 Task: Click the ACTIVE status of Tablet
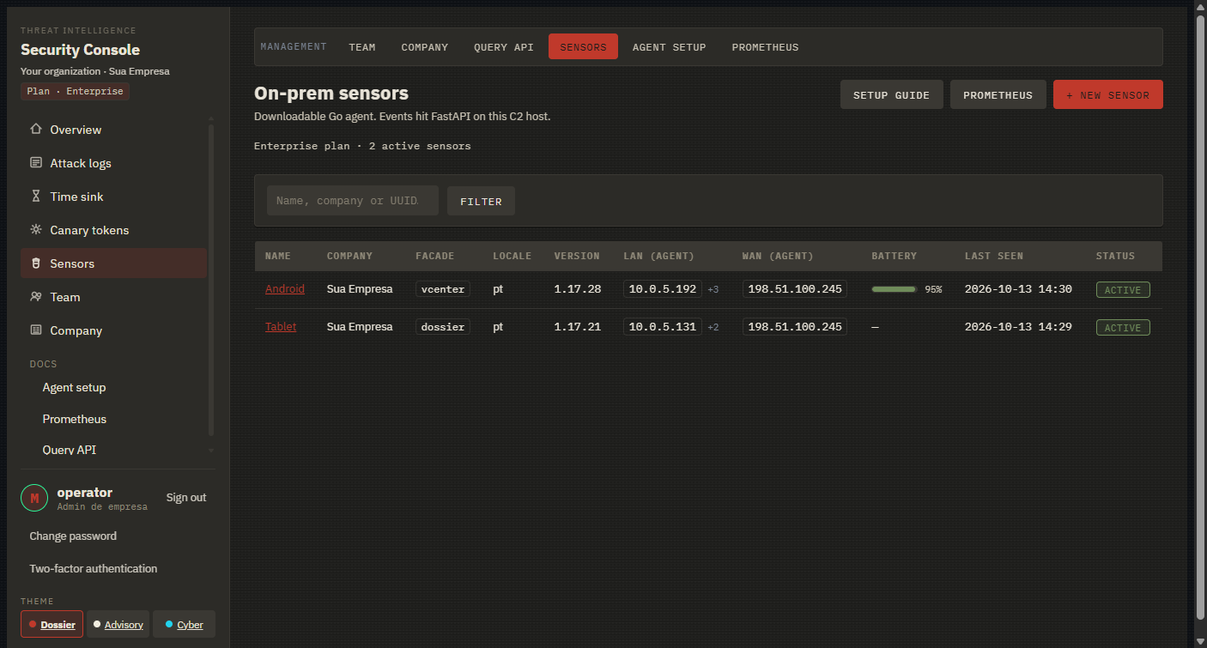1123,328
